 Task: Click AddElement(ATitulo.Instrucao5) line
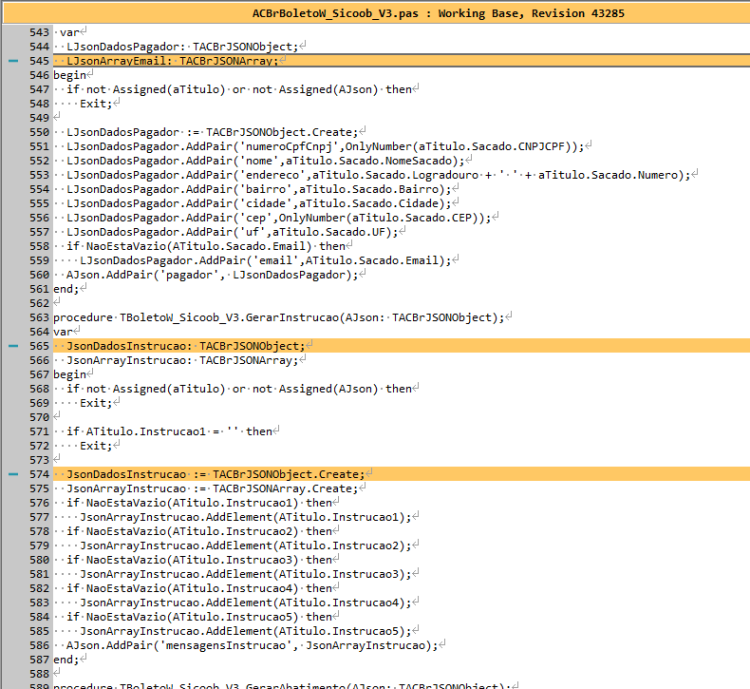pyautogui.click(x=245, y=631)
